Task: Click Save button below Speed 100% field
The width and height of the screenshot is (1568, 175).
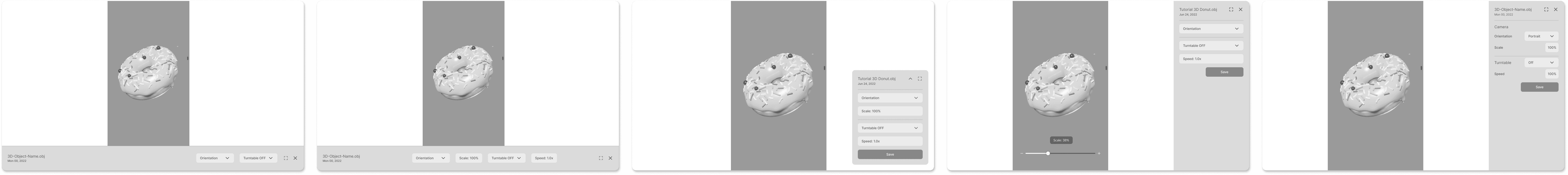Action: click(x=1539, y=87)
